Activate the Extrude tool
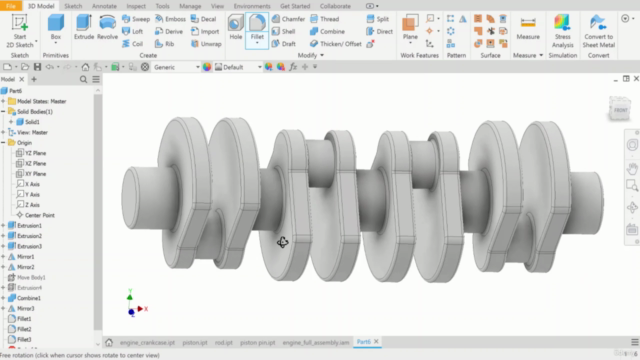The image size is (640, 360). [84, 27]
